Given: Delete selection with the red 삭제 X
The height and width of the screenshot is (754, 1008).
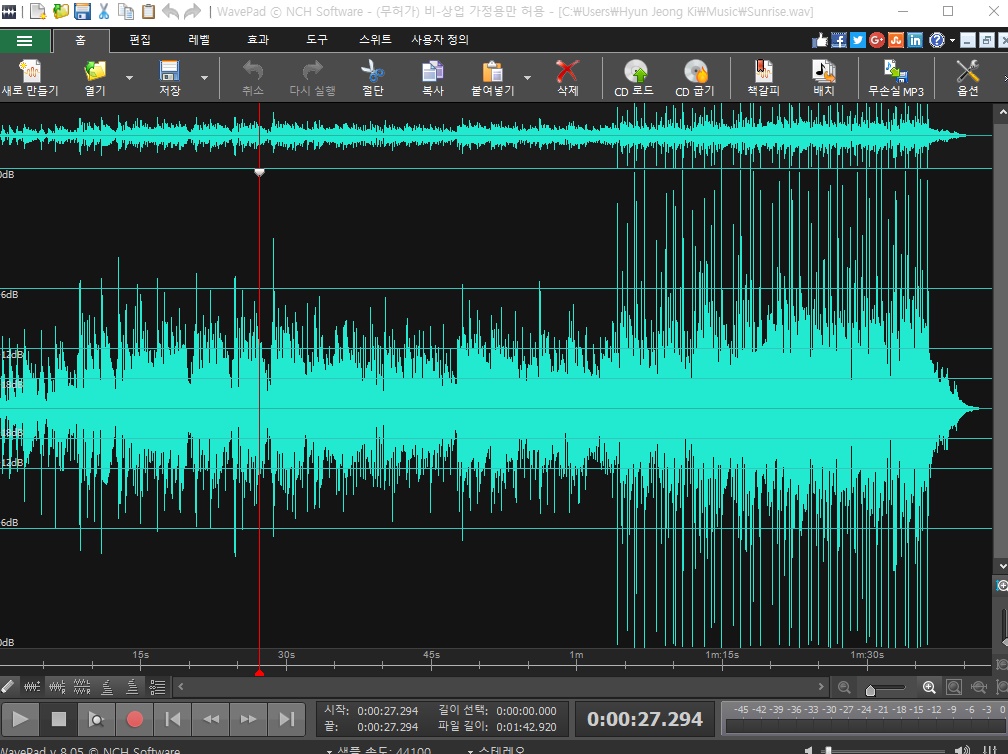Looking at the screenshot, I should (568, 78).
